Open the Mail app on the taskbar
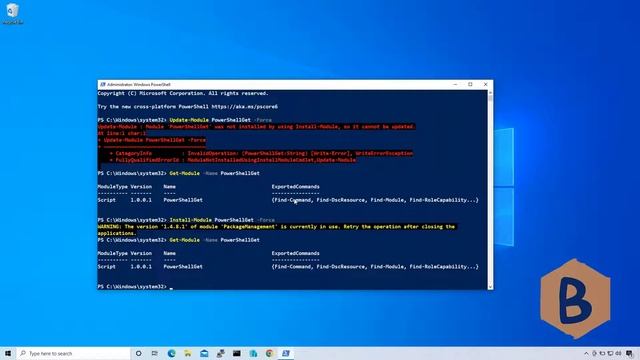640x360 pixels. (x=204, y=353)
